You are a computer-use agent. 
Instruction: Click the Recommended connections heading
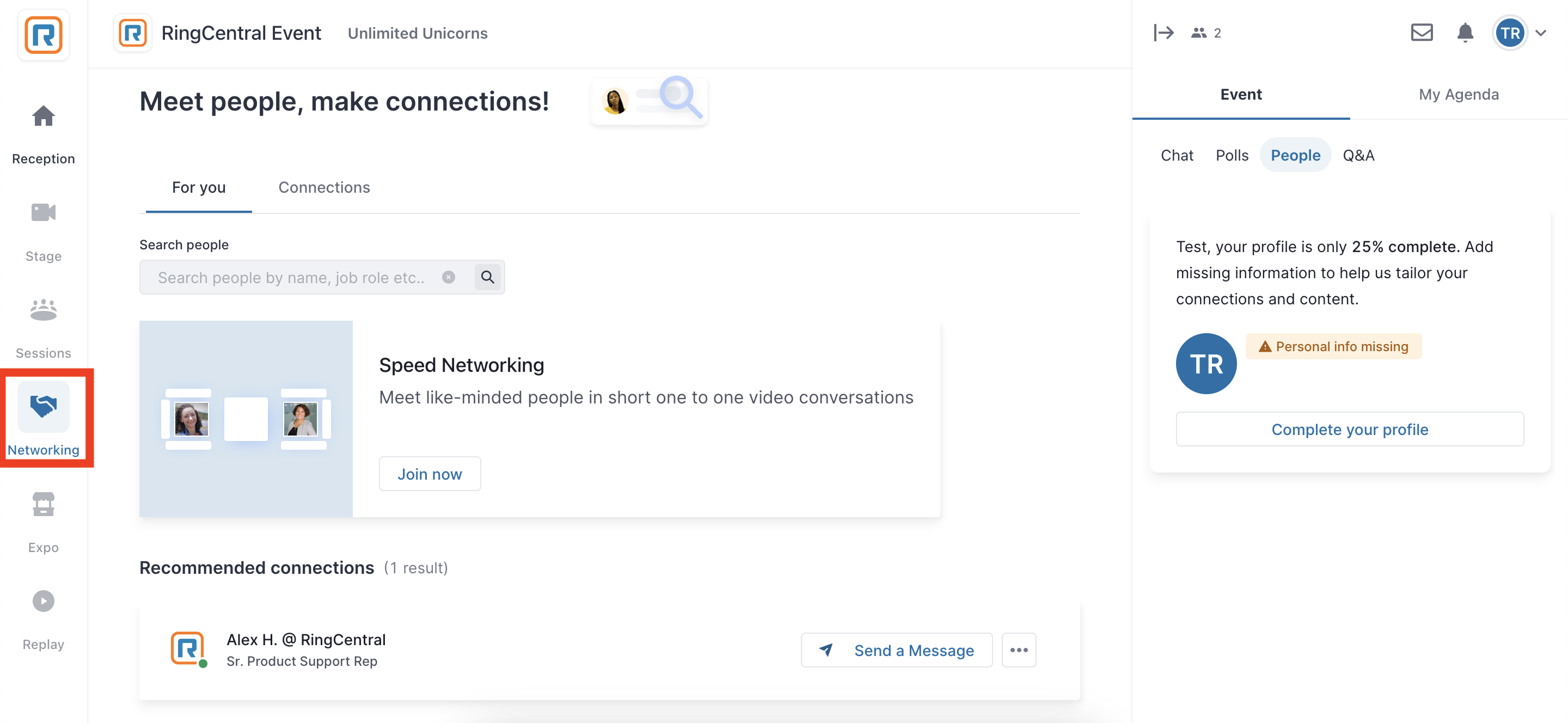[x=256, y=568]
